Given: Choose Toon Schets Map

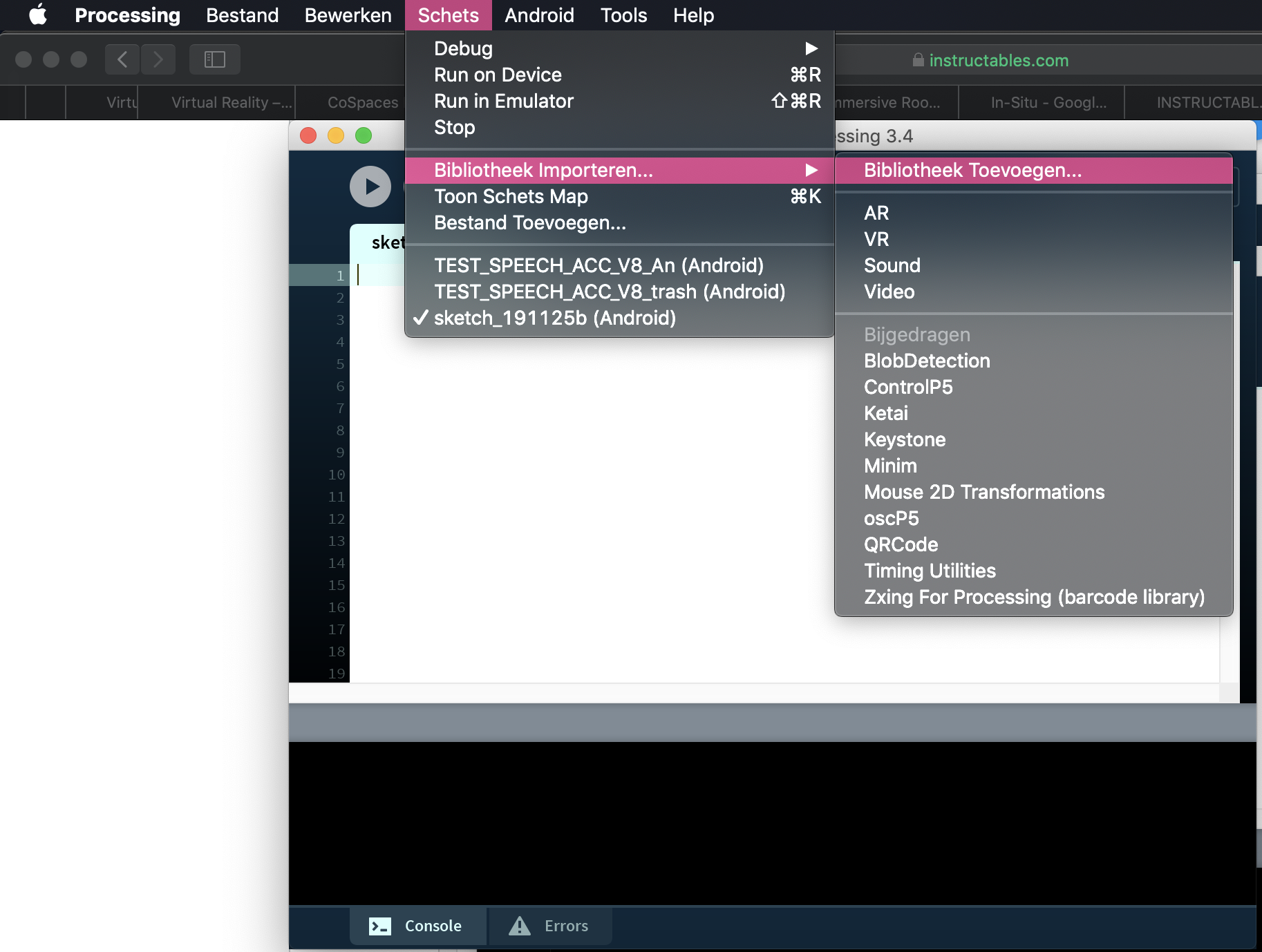Looking at the screenshot, I should 619,196.
